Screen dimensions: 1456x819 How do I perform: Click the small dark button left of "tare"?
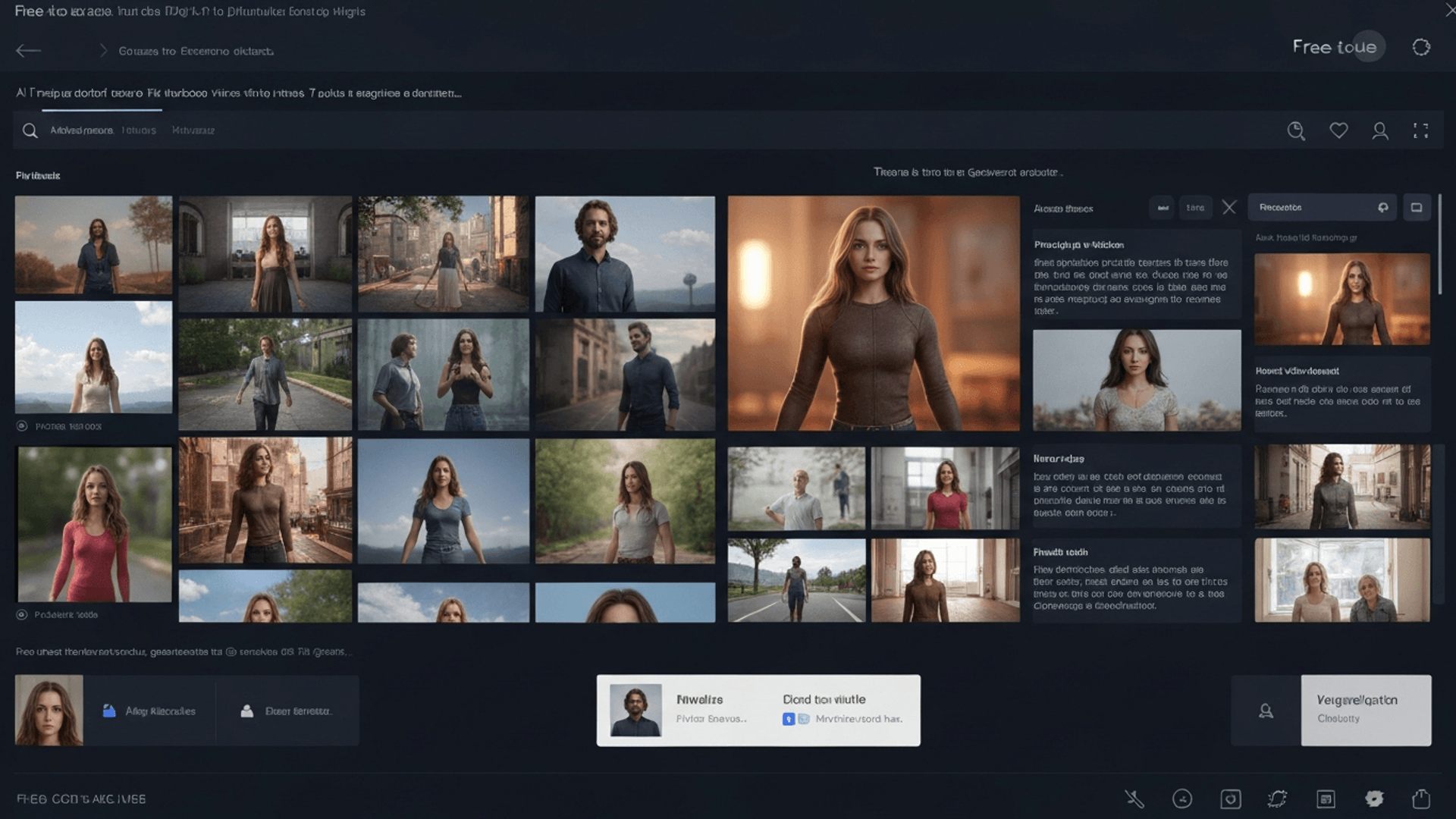pos(1162,208)
